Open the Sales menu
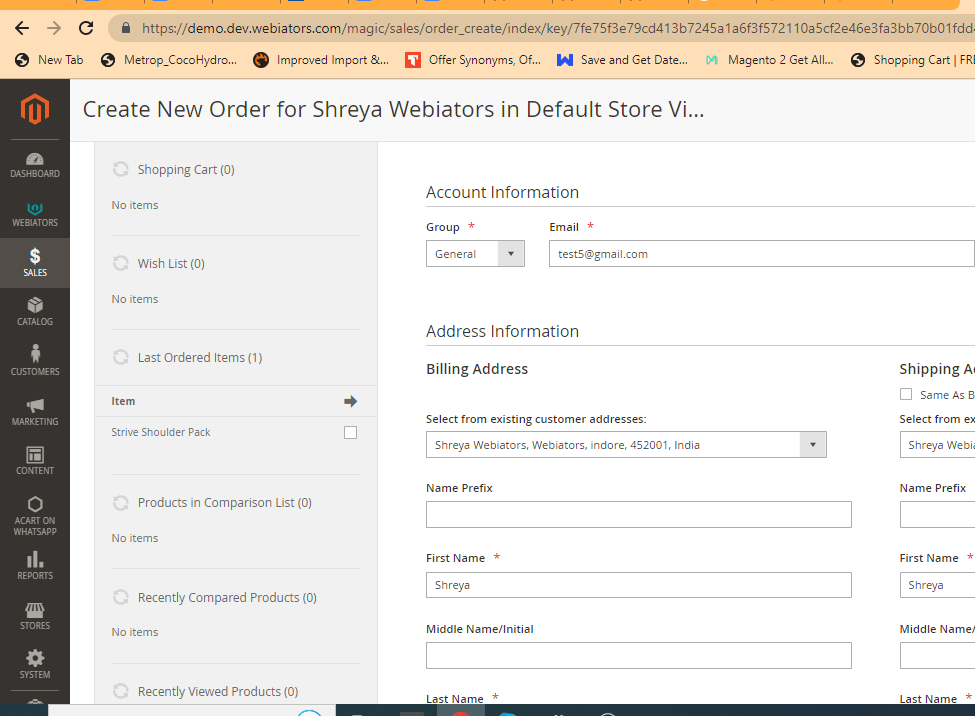The height and width of the screenshot is (716, 975). pos(35,263)
